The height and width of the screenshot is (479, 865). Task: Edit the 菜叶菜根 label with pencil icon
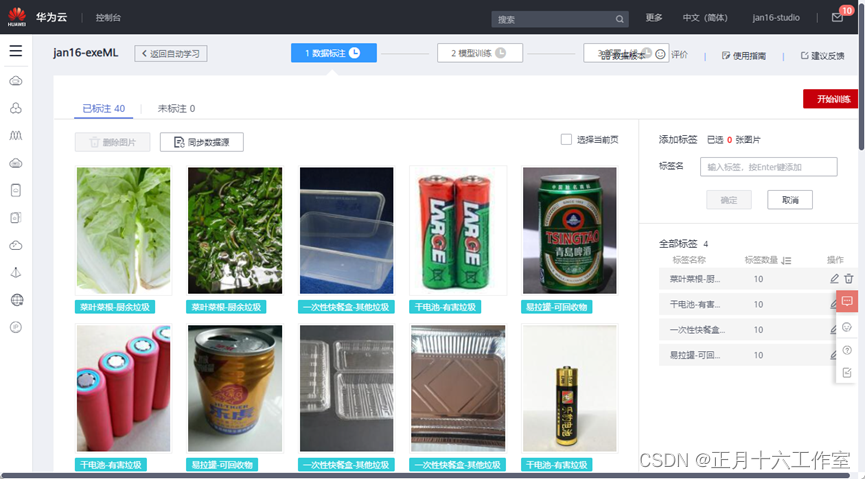point(834,279)
